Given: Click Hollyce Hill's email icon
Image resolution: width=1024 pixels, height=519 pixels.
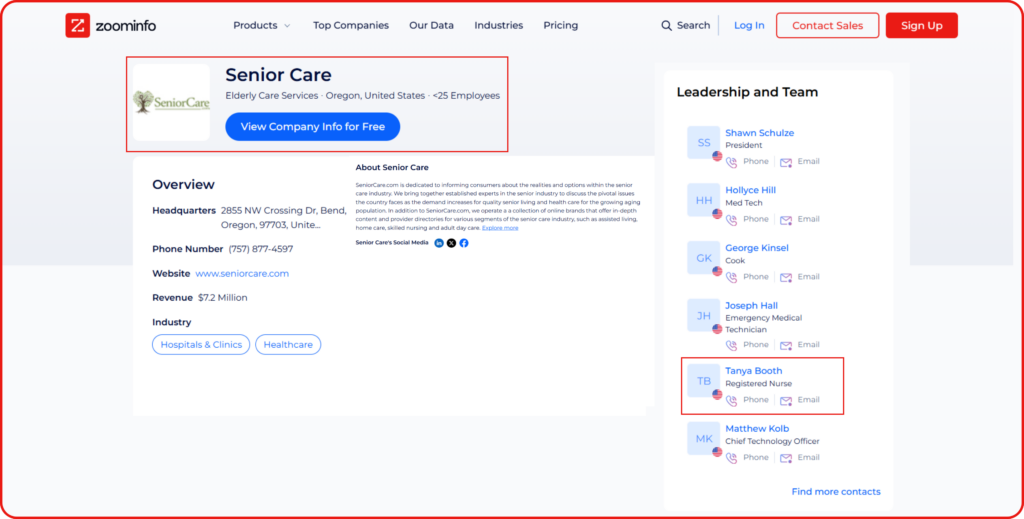Looking at the screenshot, I should (786, 220).
